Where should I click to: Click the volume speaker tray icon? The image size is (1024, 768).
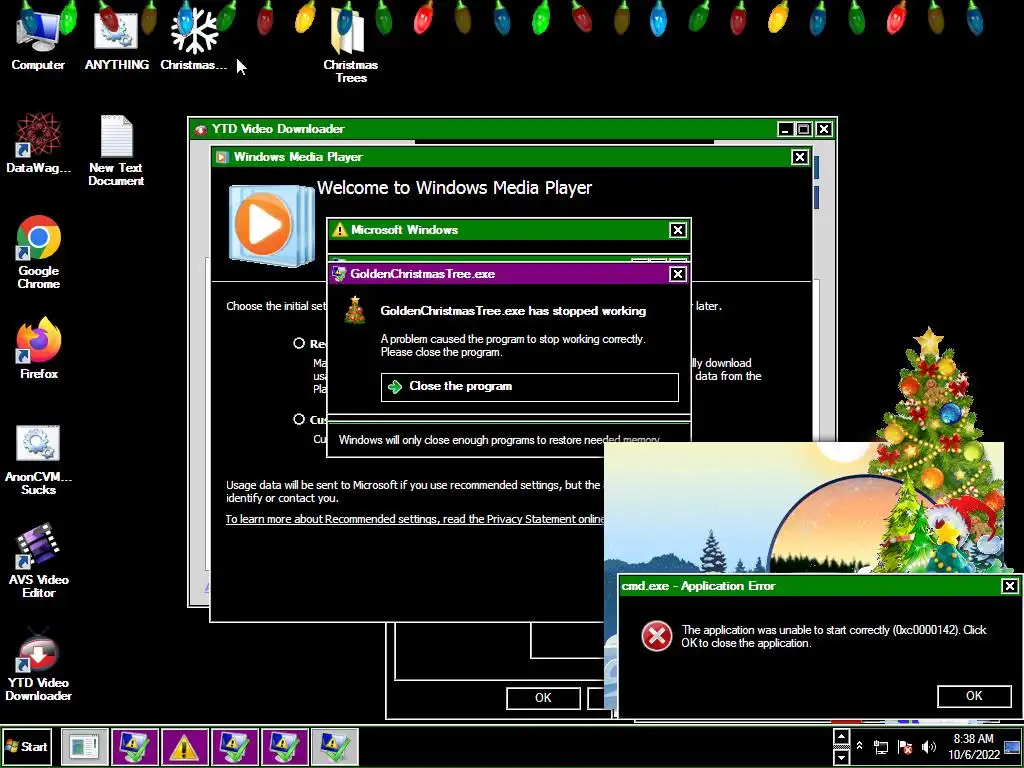(x=929, y=746)
